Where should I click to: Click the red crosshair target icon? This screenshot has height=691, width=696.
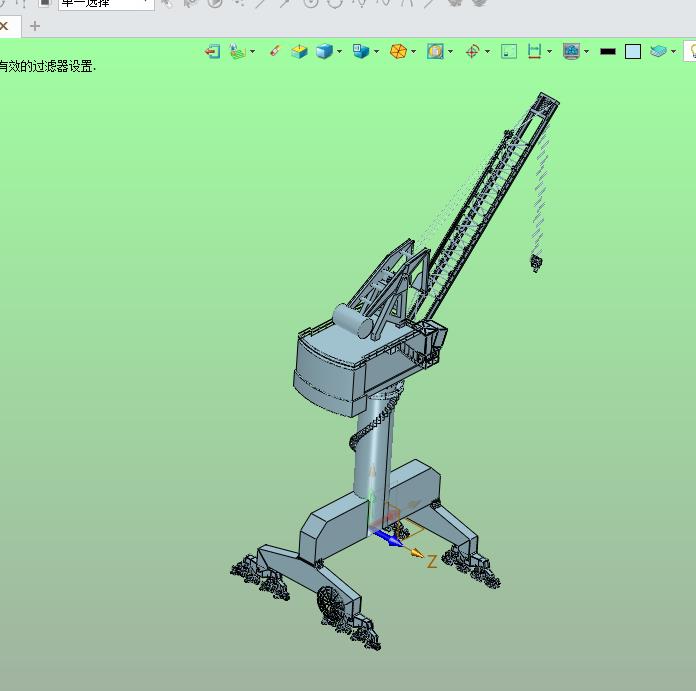pyautogui.click(x=472, y=51)
